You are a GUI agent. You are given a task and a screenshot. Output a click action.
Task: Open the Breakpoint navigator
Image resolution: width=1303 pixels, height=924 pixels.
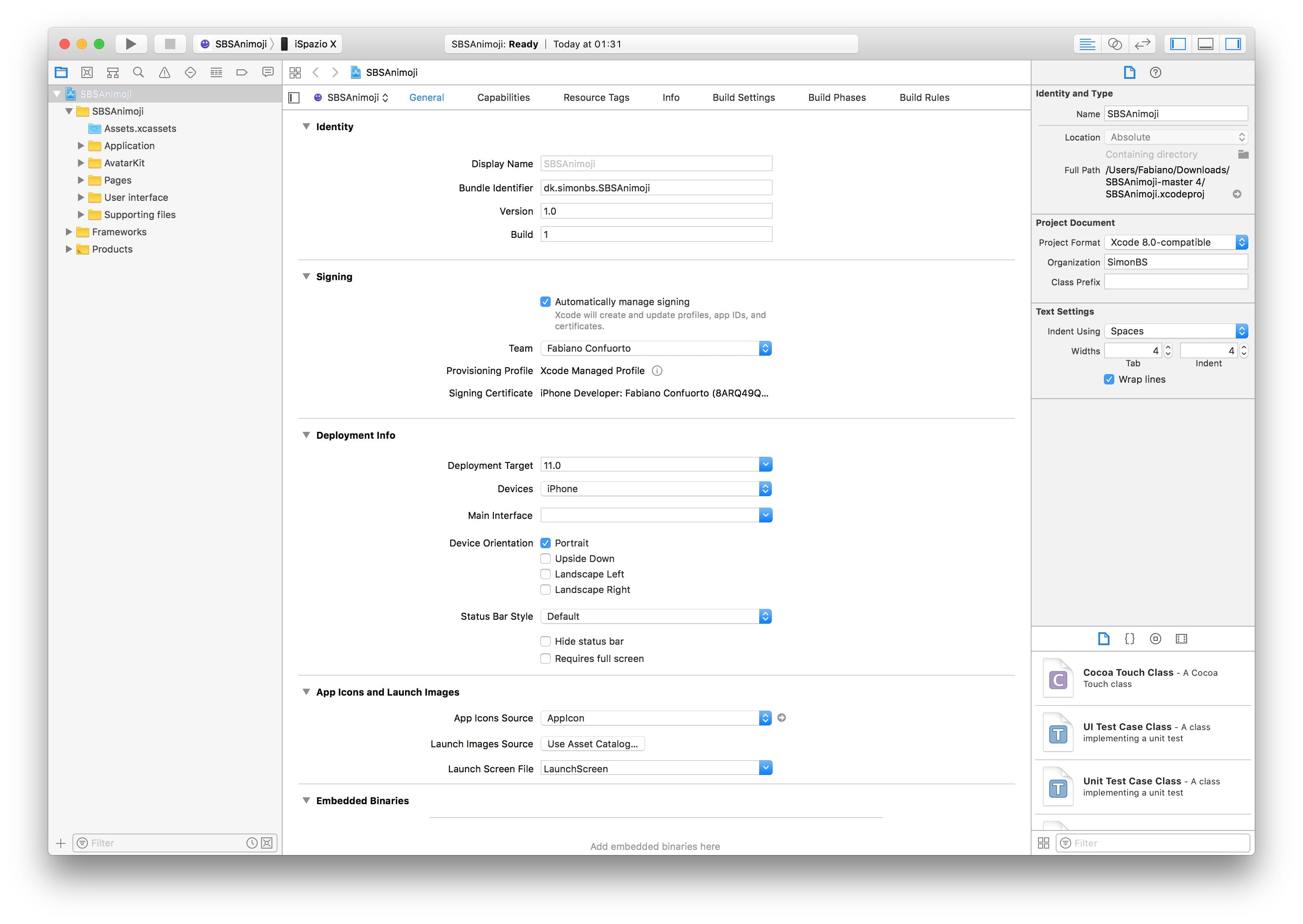[x=242, y=72]
